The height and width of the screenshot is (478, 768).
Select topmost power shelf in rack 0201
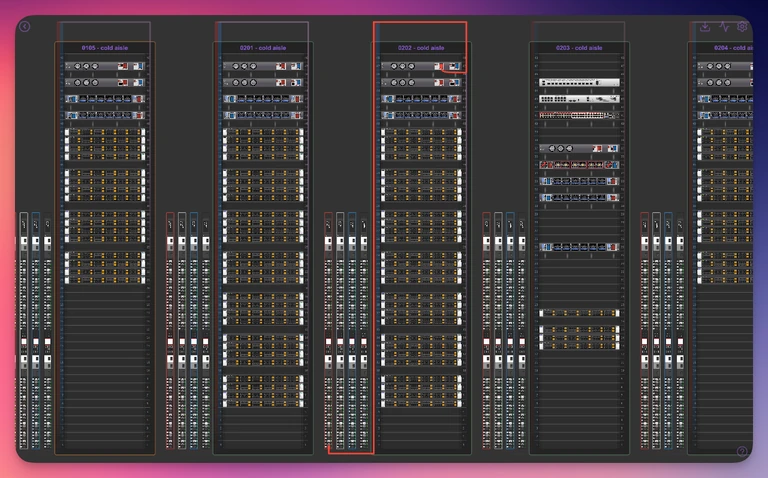coord(263,66)
